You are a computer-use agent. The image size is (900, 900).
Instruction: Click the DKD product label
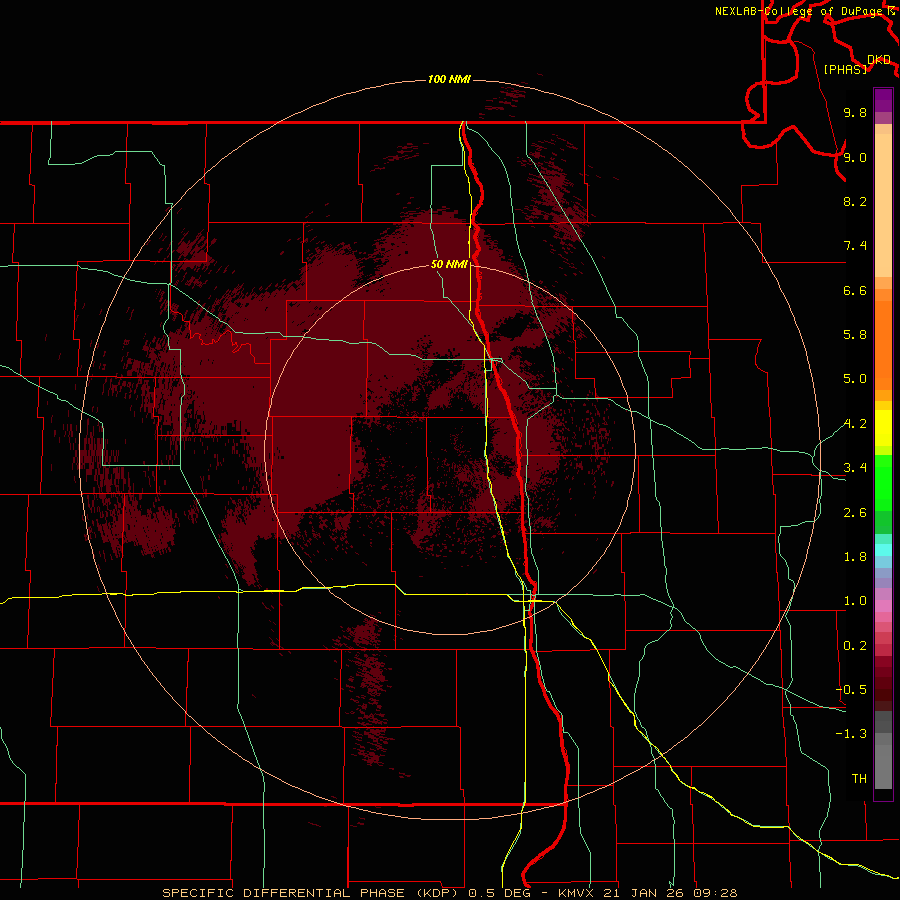tap(878, 60)
